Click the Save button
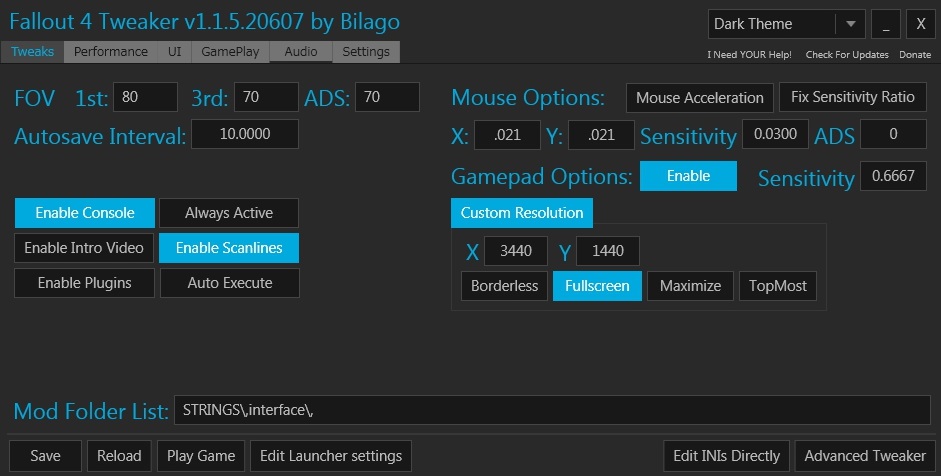The image size is (941, 476). point(46,456)
